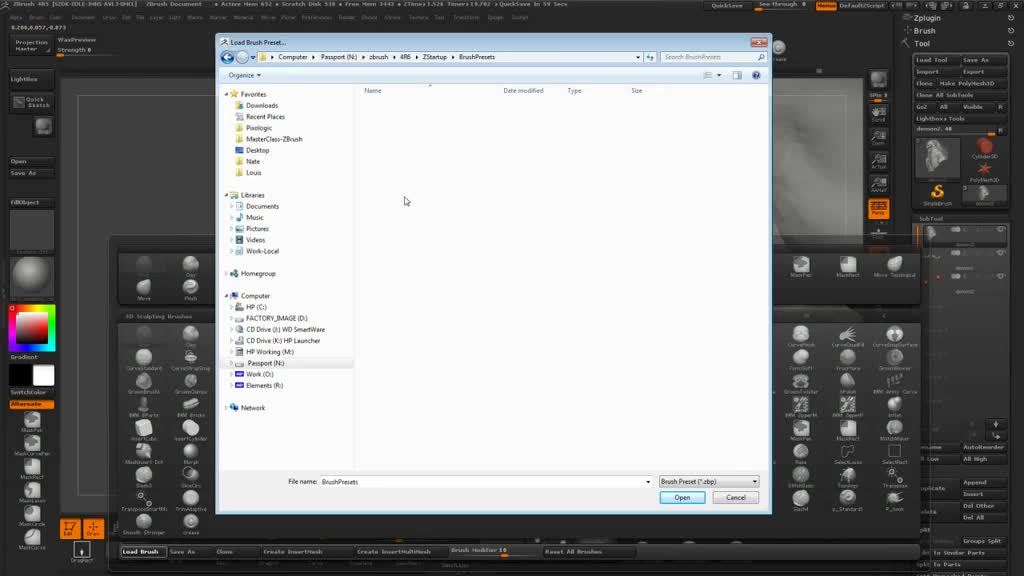Go to Computer in breadcrumb path

[293, 57]
